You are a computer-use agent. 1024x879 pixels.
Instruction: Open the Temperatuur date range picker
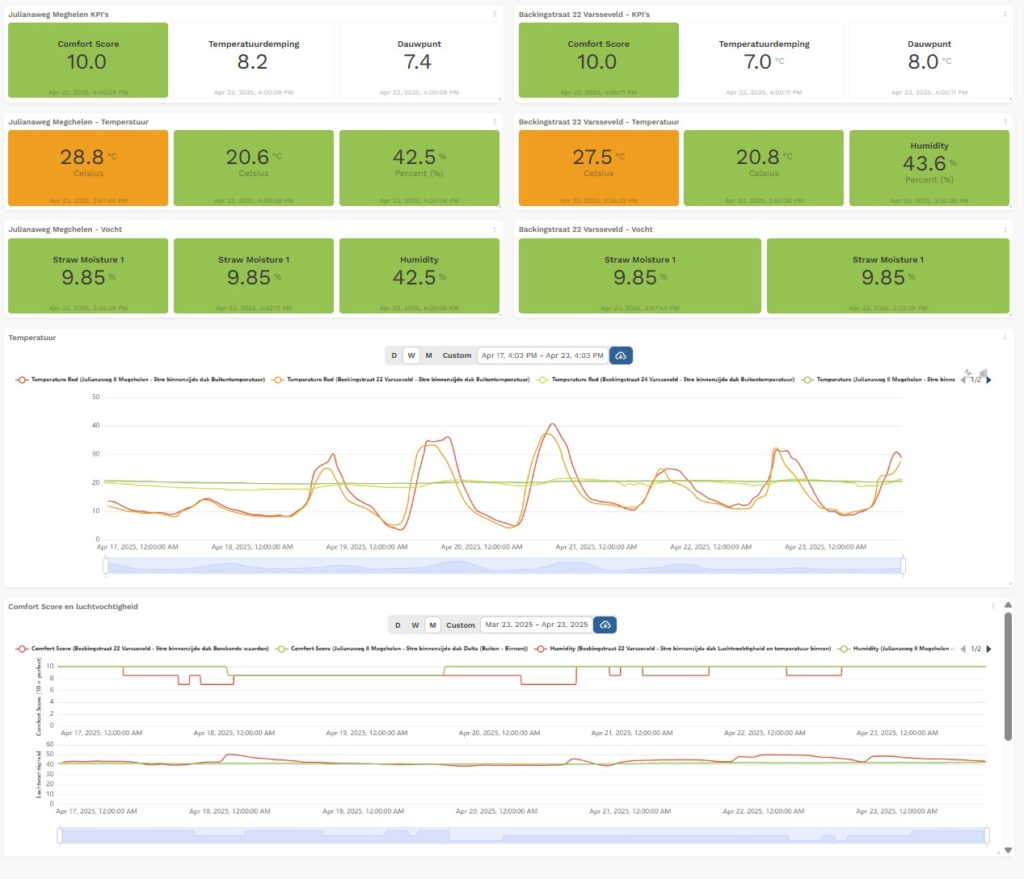click(541, 355)
